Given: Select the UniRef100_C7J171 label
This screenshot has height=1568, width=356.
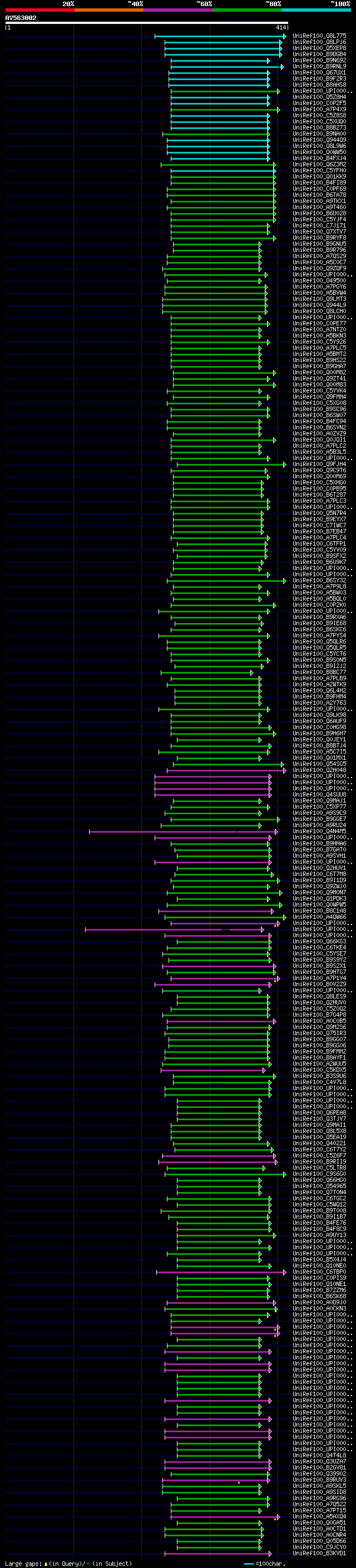Looking at the screenshot, I should tap(319, 225).
